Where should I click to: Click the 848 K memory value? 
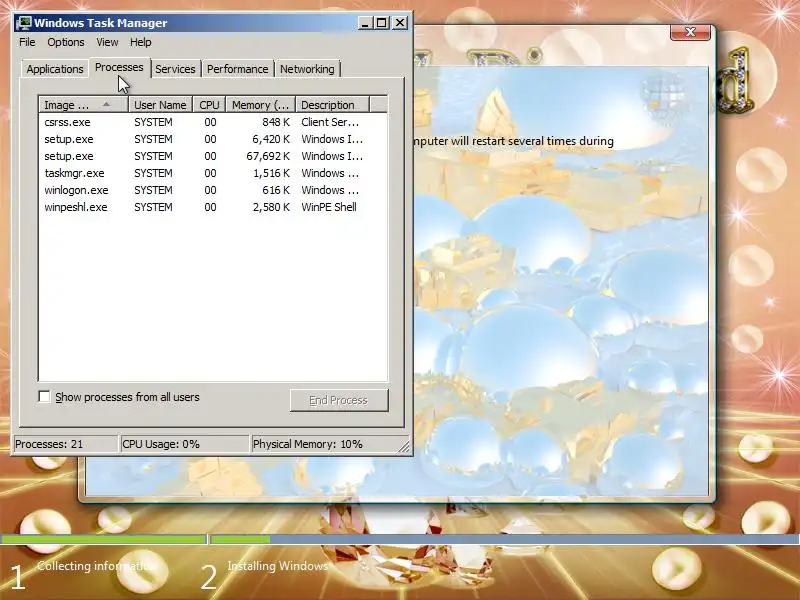(x=276, y=122)
